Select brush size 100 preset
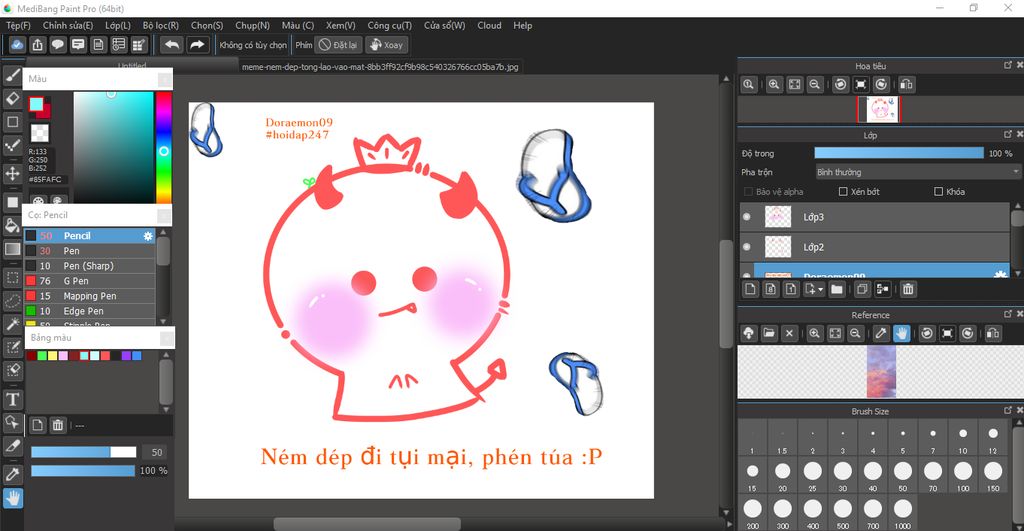 pyautogui.click(x=963, y=475)
